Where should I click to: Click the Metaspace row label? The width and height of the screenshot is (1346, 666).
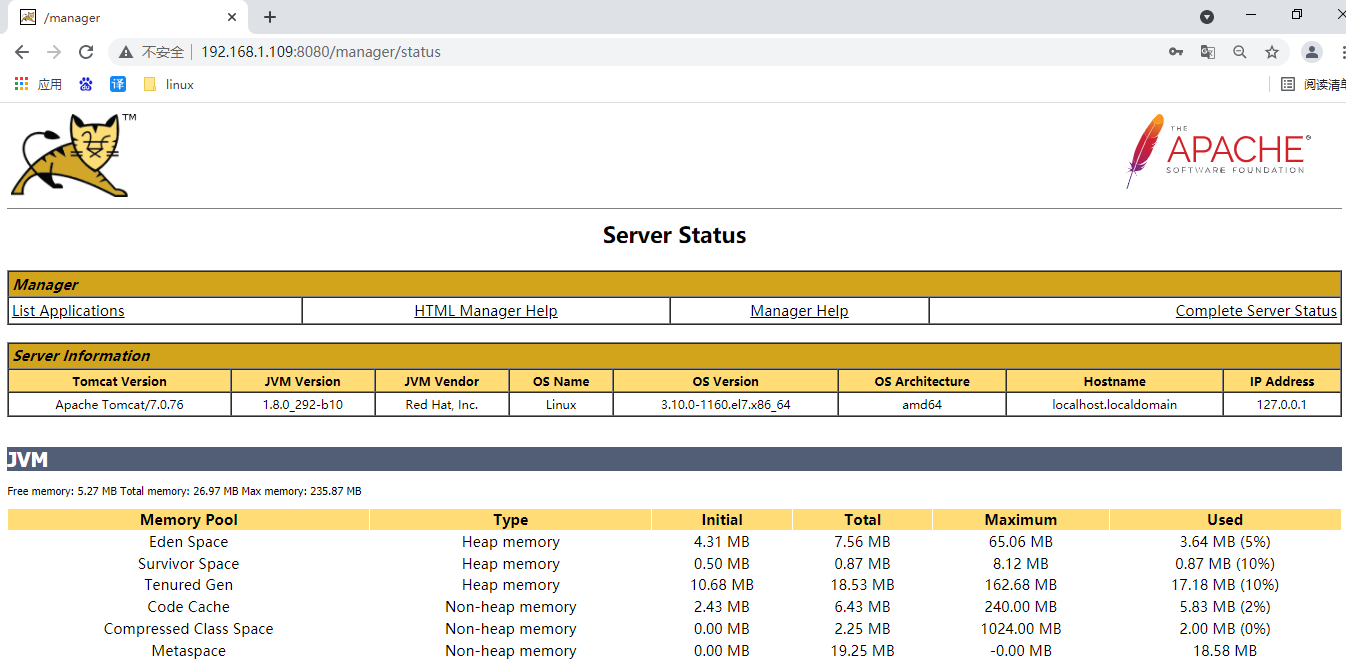[188, 651]
